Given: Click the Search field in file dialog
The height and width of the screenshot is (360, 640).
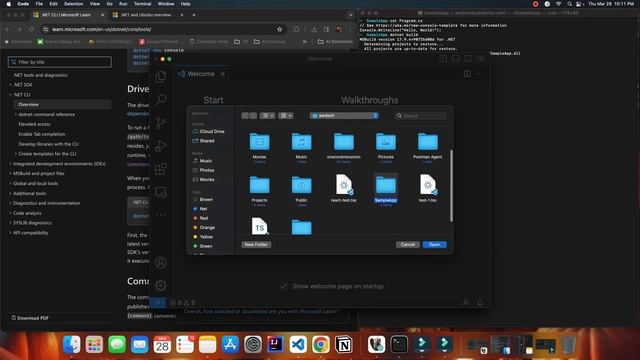Looking at the screenshot, I should pyautogui.click(x=421, y=116).
